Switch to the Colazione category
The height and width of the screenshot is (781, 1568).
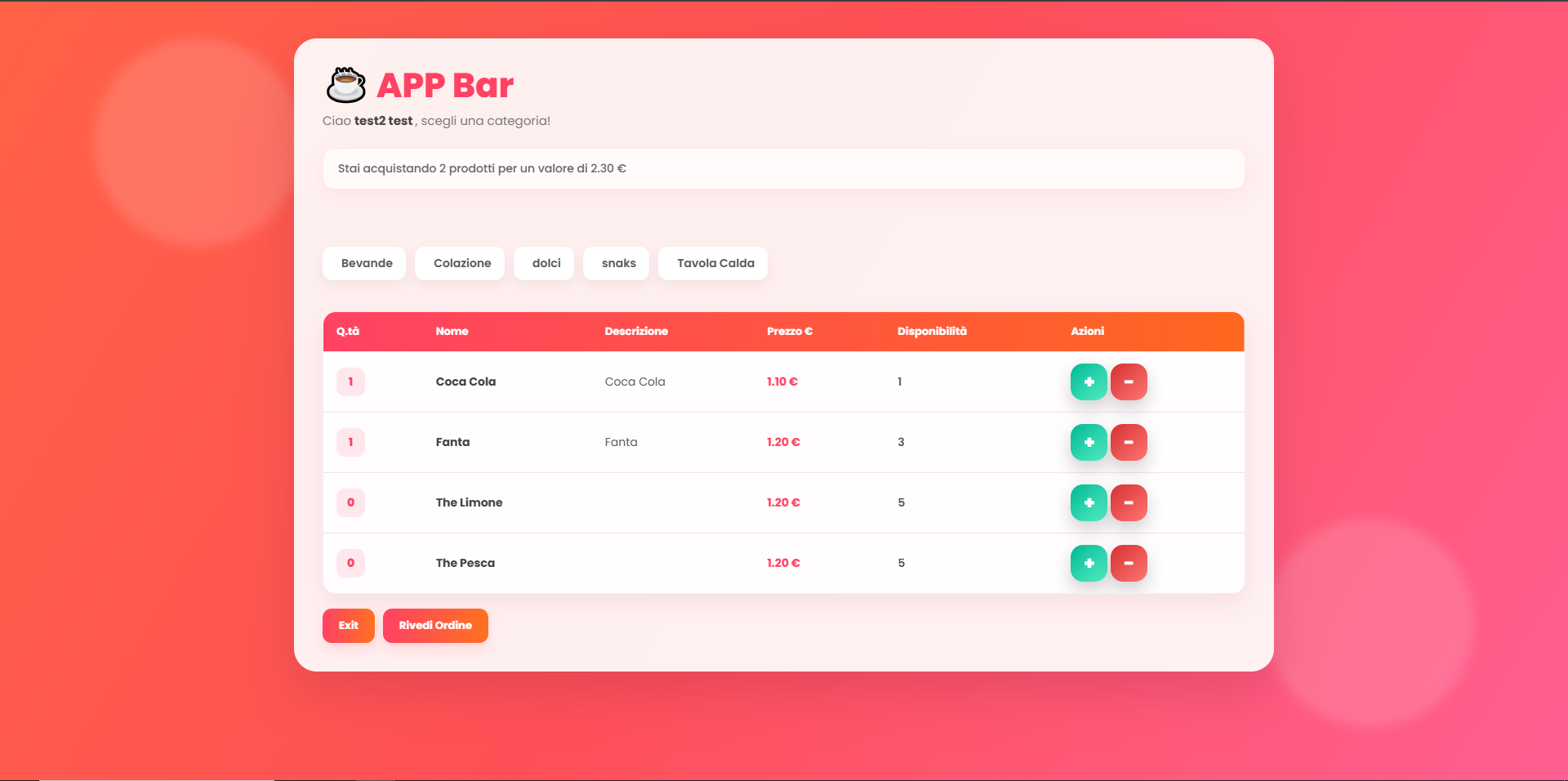click(x=460, y=263)
